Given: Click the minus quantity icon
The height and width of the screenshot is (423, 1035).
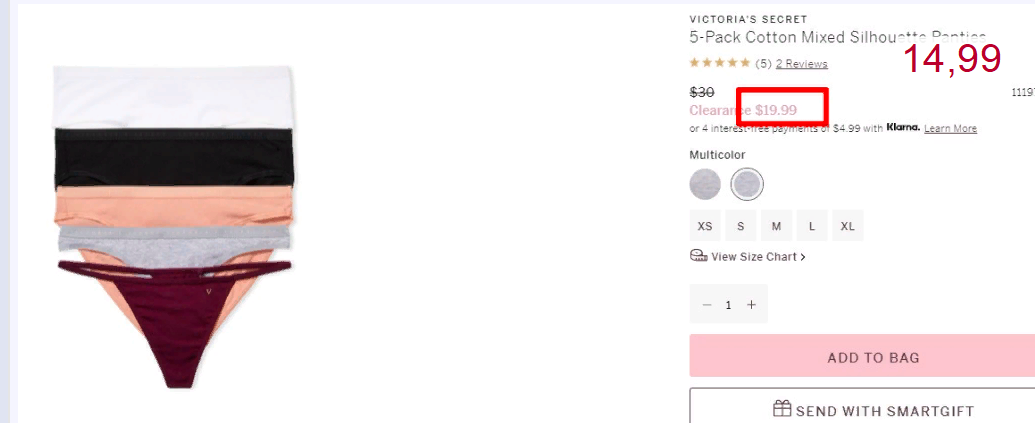Looking at the screenshot, I should [707, 305].
